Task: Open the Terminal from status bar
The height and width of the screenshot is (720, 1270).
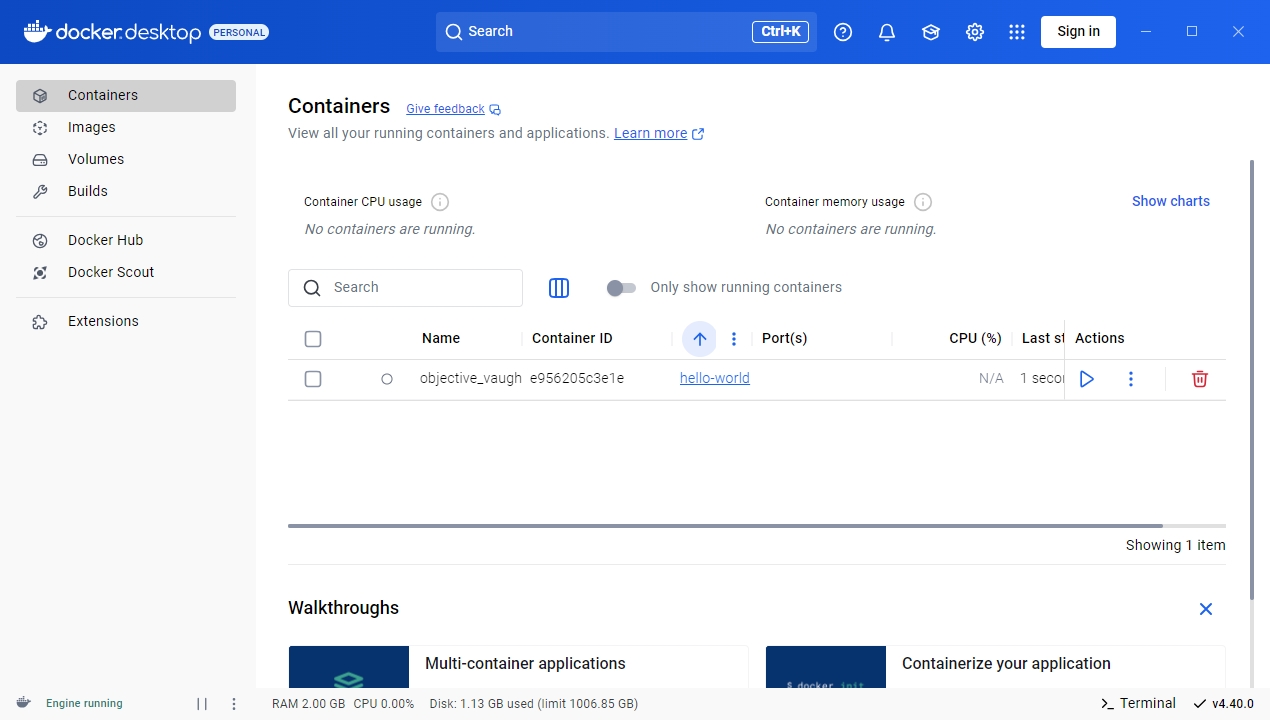Action: coord(1137,704)
